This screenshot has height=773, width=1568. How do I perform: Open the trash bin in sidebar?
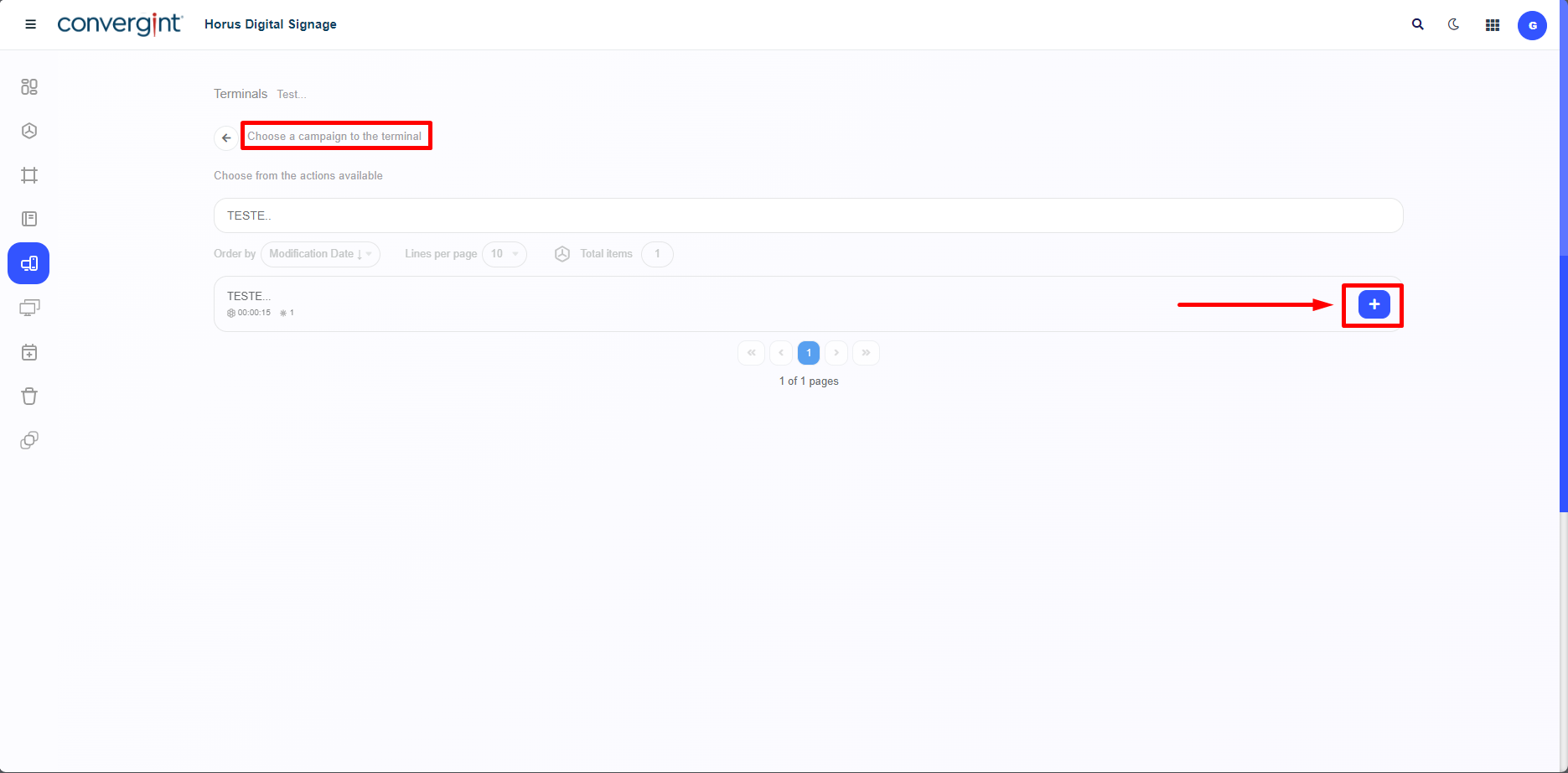coord(29,397)
